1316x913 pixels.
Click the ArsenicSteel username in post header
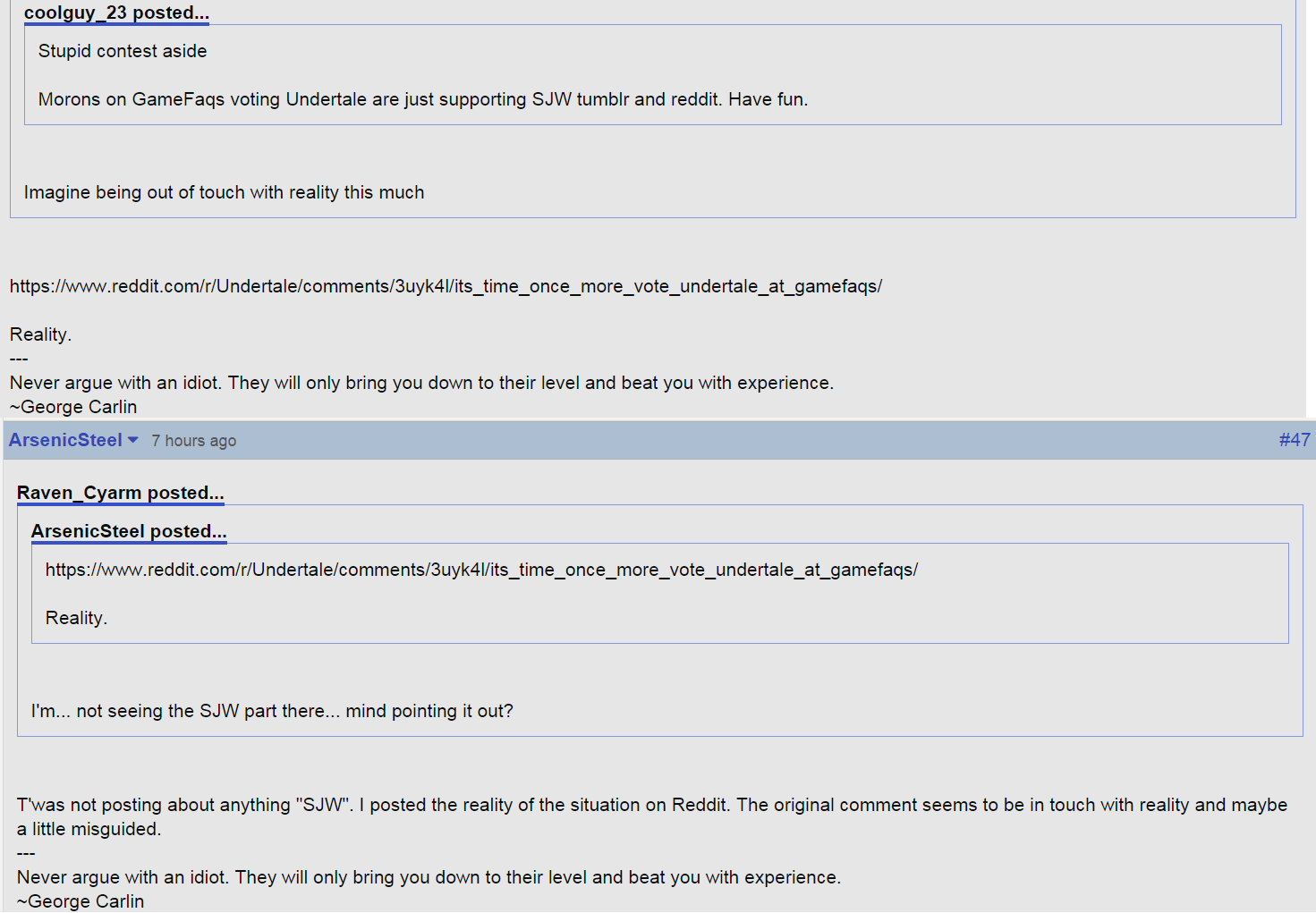[65, 440]
